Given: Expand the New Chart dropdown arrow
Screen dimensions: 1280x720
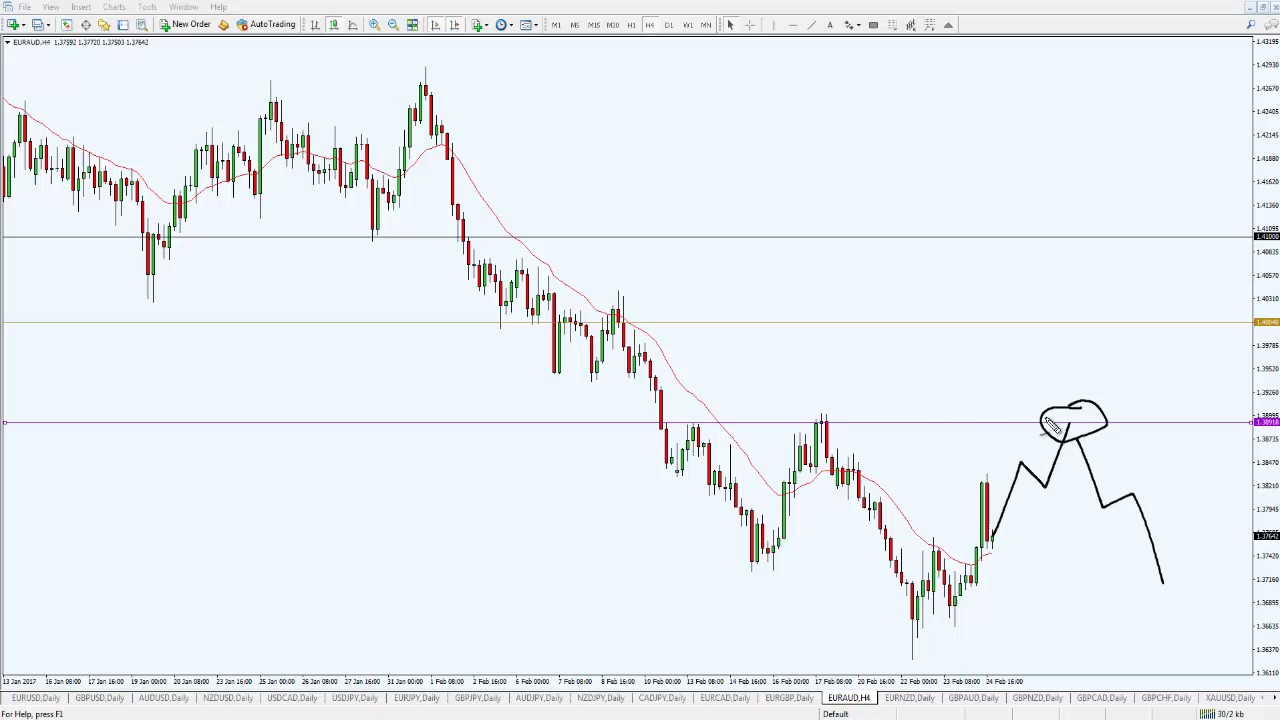Looking at the screenshot, I should (x=23, y=25).
